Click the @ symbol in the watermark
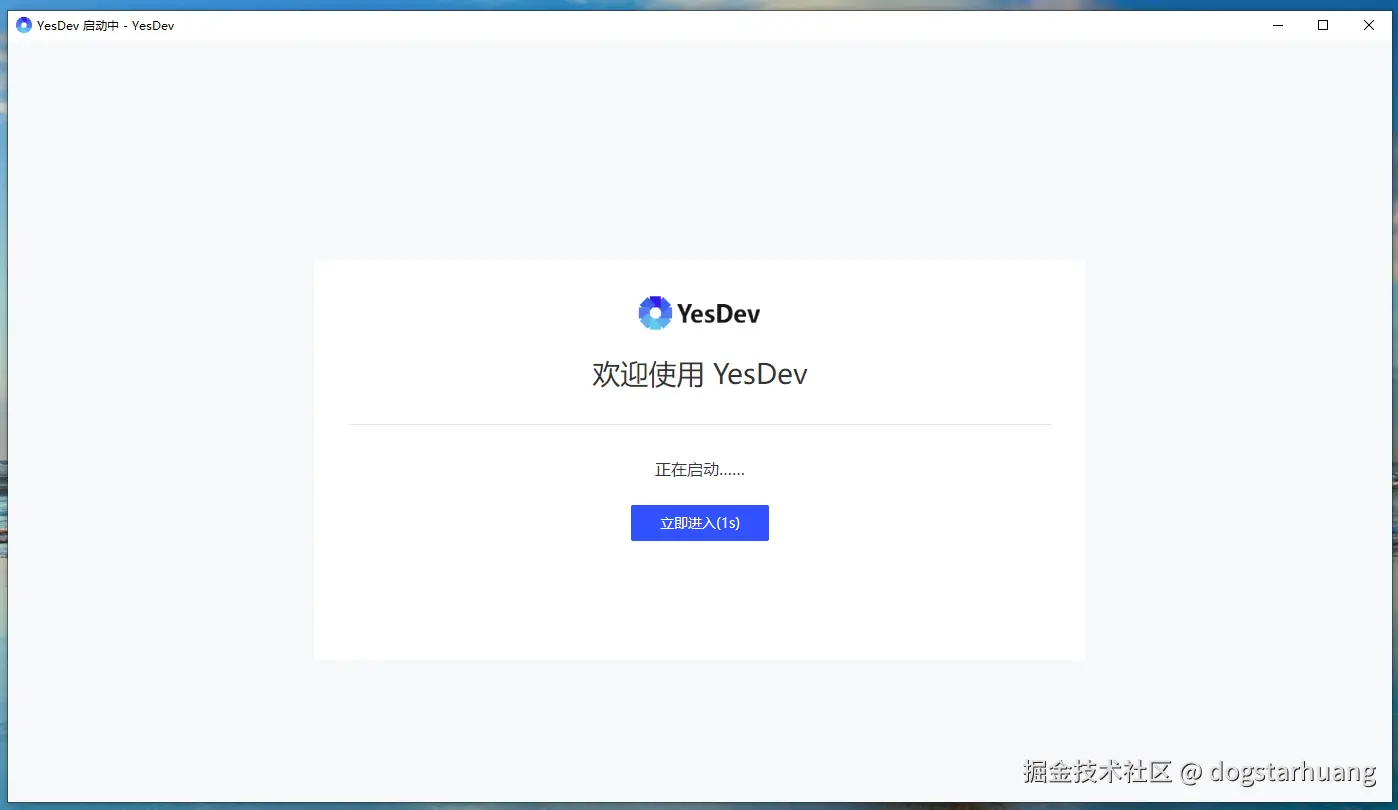The height and width of the screenshot is (810, 1398). pos(1190,772)
